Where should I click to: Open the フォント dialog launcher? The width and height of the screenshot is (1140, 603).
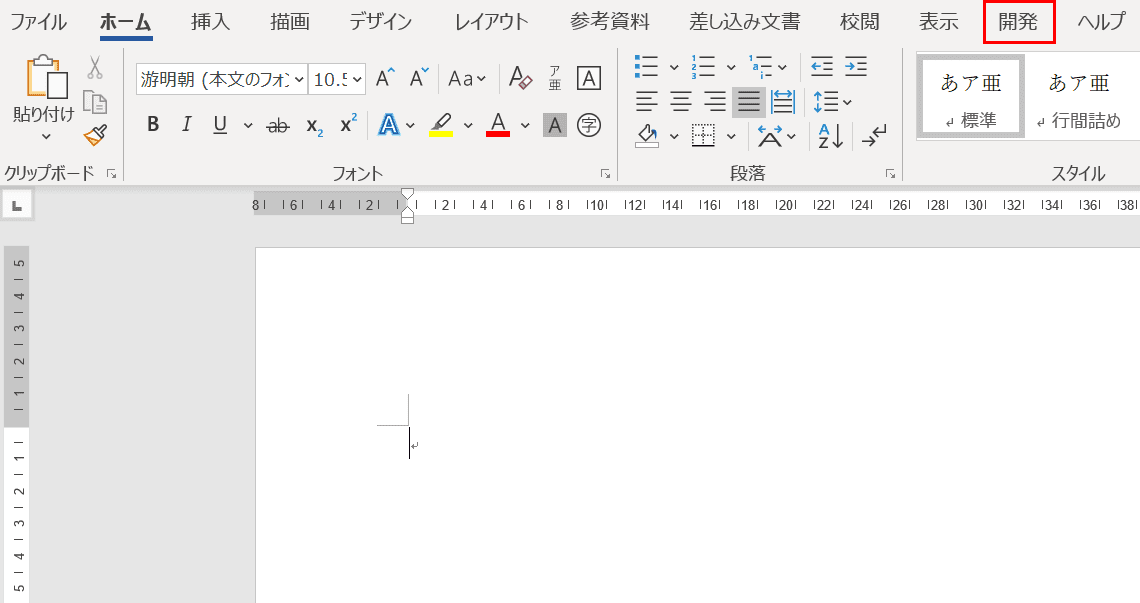point(605,174)
